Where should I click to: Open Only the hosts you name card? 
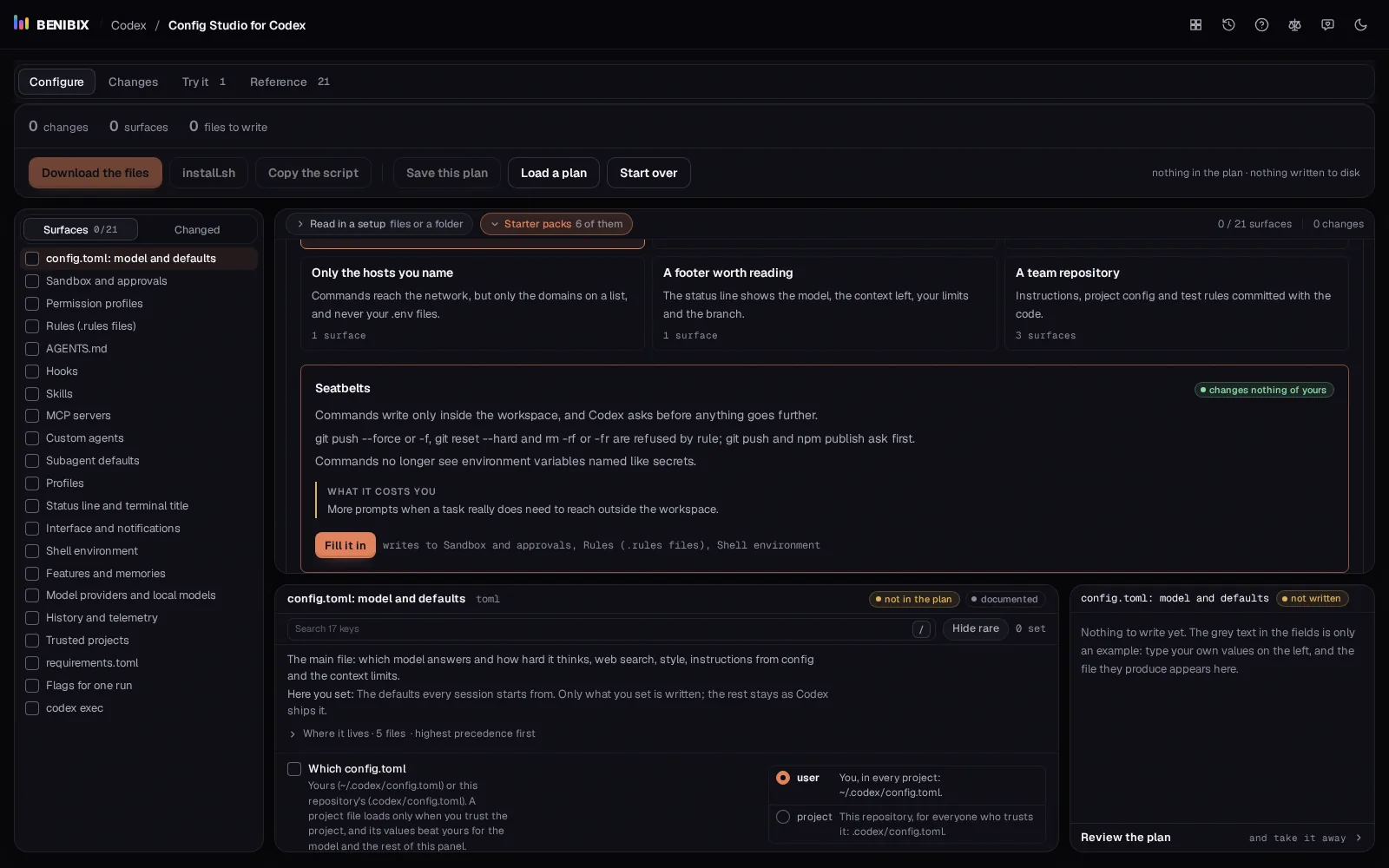coord(472,303)
